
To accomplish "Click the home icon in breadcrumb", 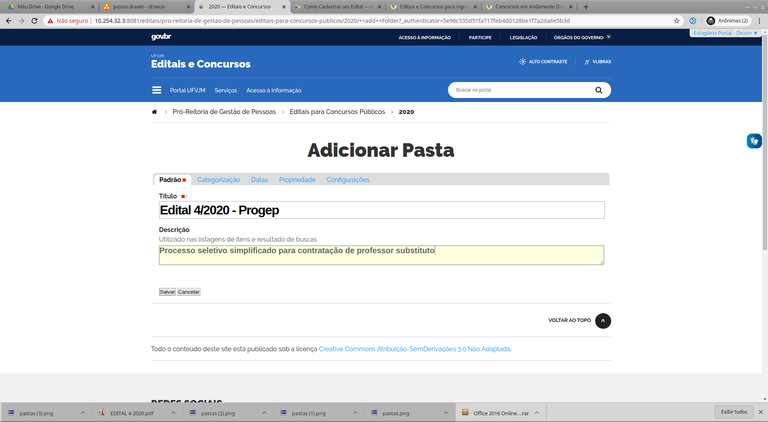I will click(154, 112).
